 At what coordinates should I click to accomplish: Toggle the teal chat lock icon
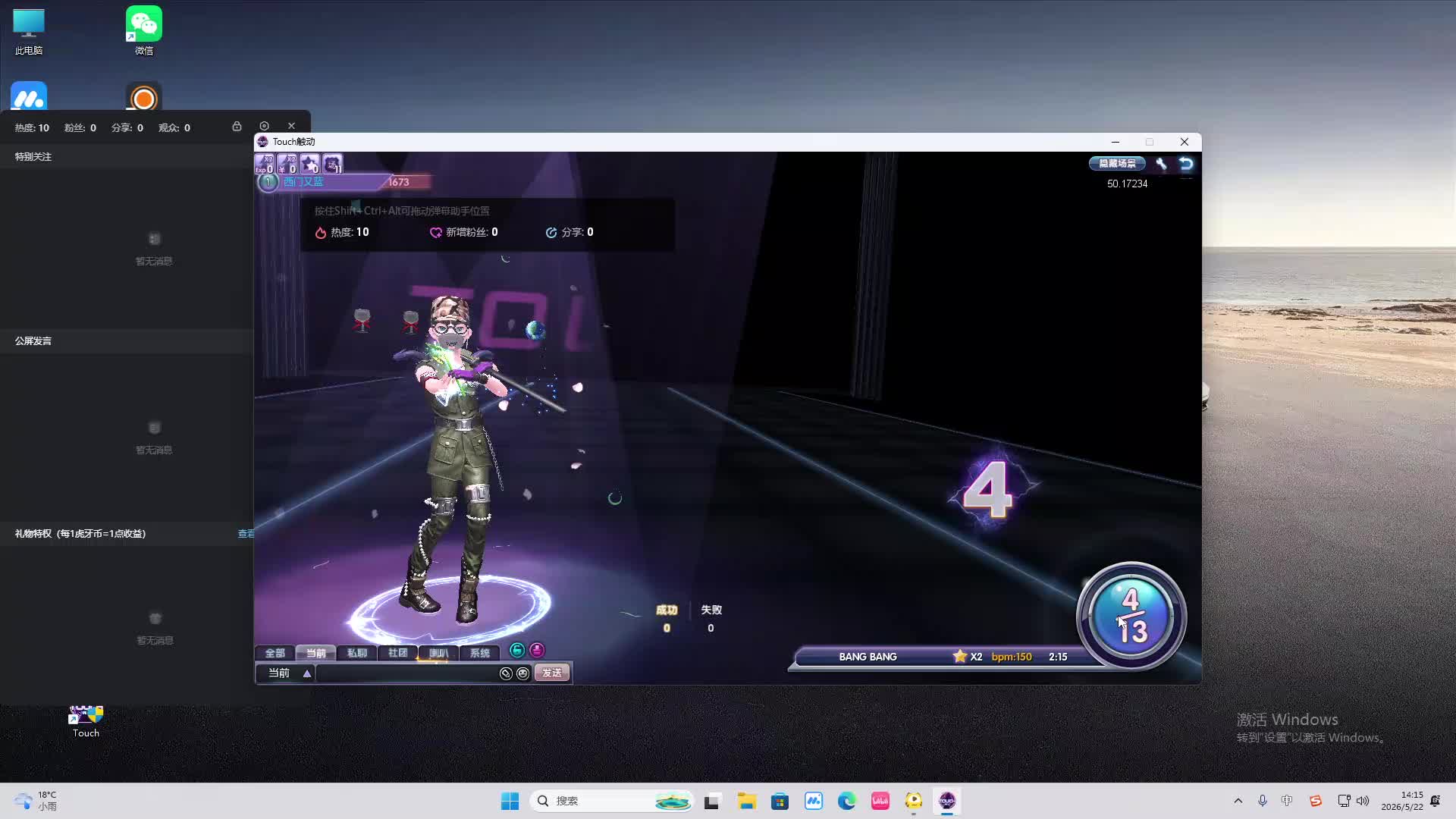[517, 650]
